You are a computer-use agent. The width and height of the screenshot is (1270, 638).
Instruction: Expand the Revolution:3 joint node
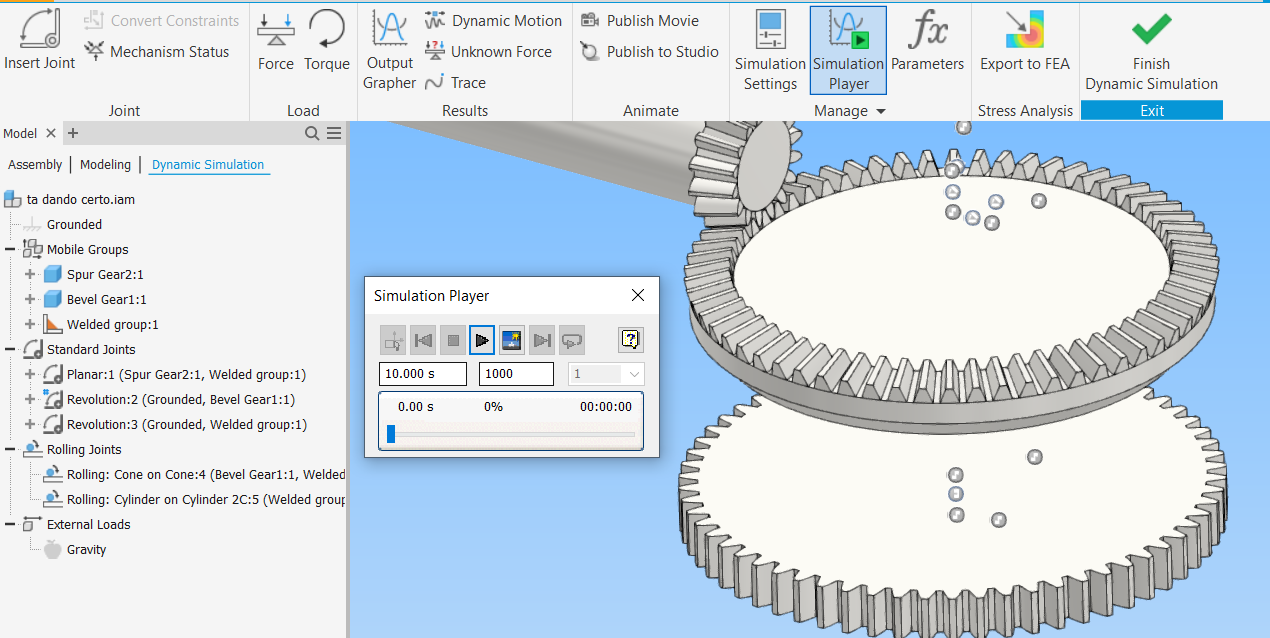29,424
